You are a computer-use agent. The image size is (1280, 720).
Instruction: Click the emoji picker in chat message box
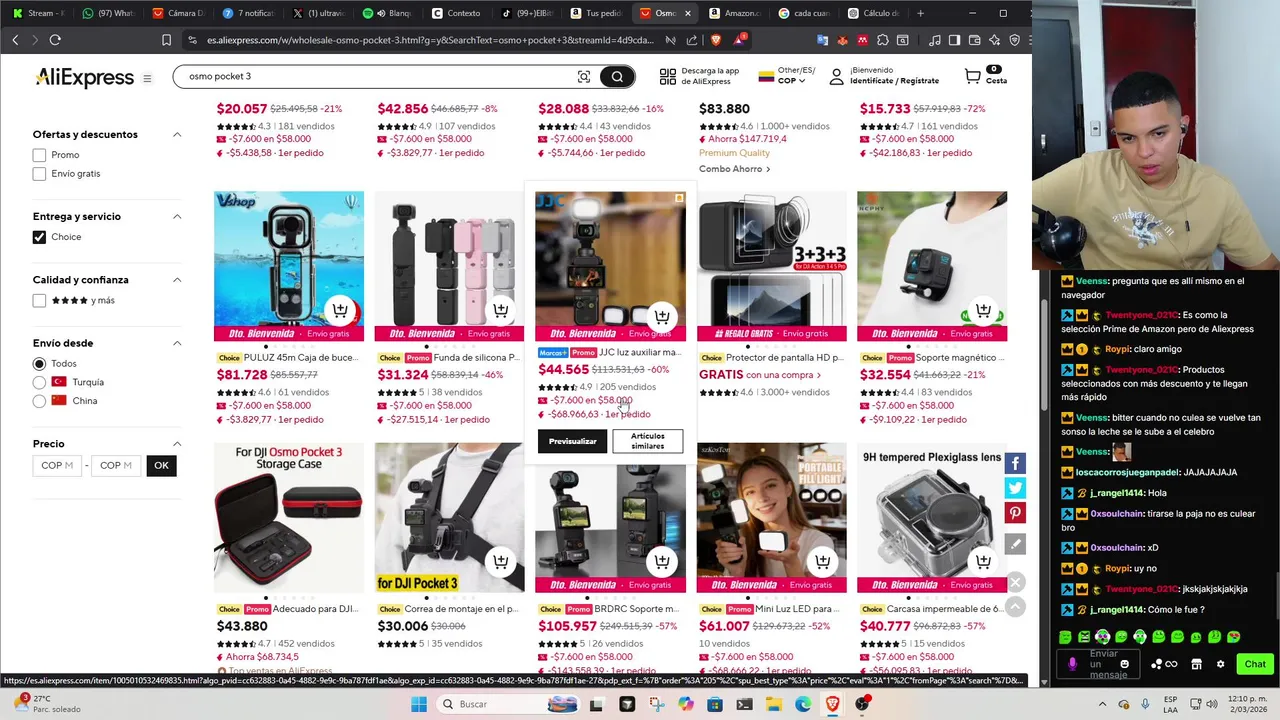click(x=1124, y=664)
